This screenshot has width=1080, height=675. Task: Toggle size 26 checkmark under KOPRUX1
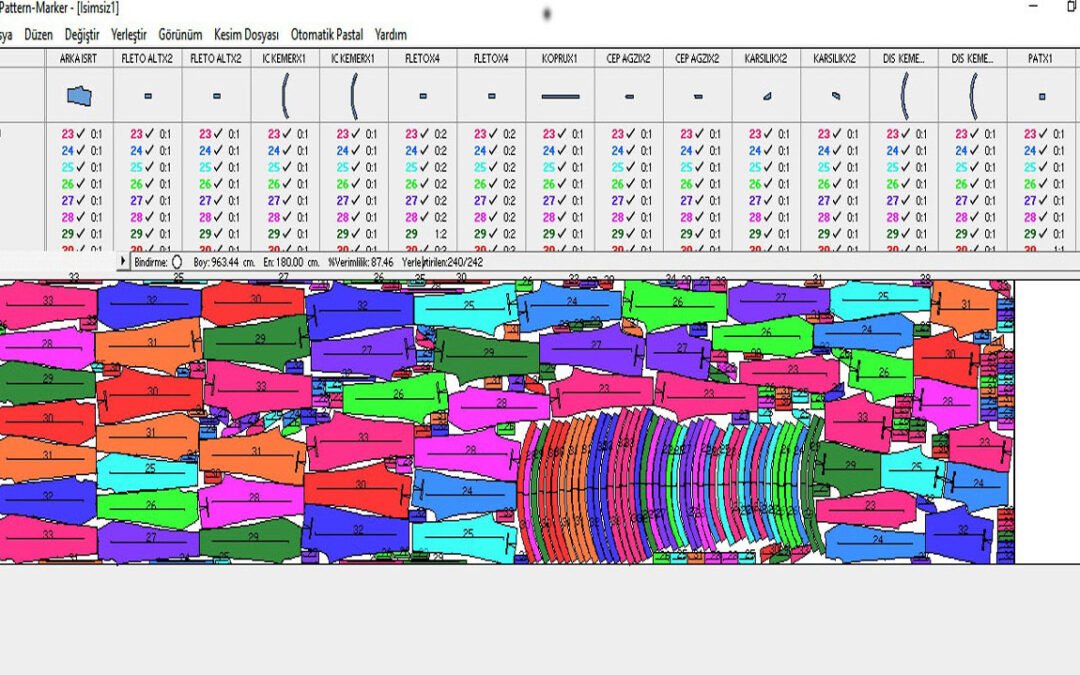click(562, 184)
